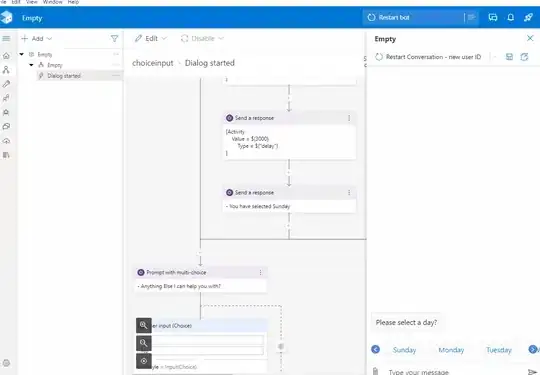This screenshot has width=540, height=375.
Task: Open the Disable dropdown
Action: (202, 39)
